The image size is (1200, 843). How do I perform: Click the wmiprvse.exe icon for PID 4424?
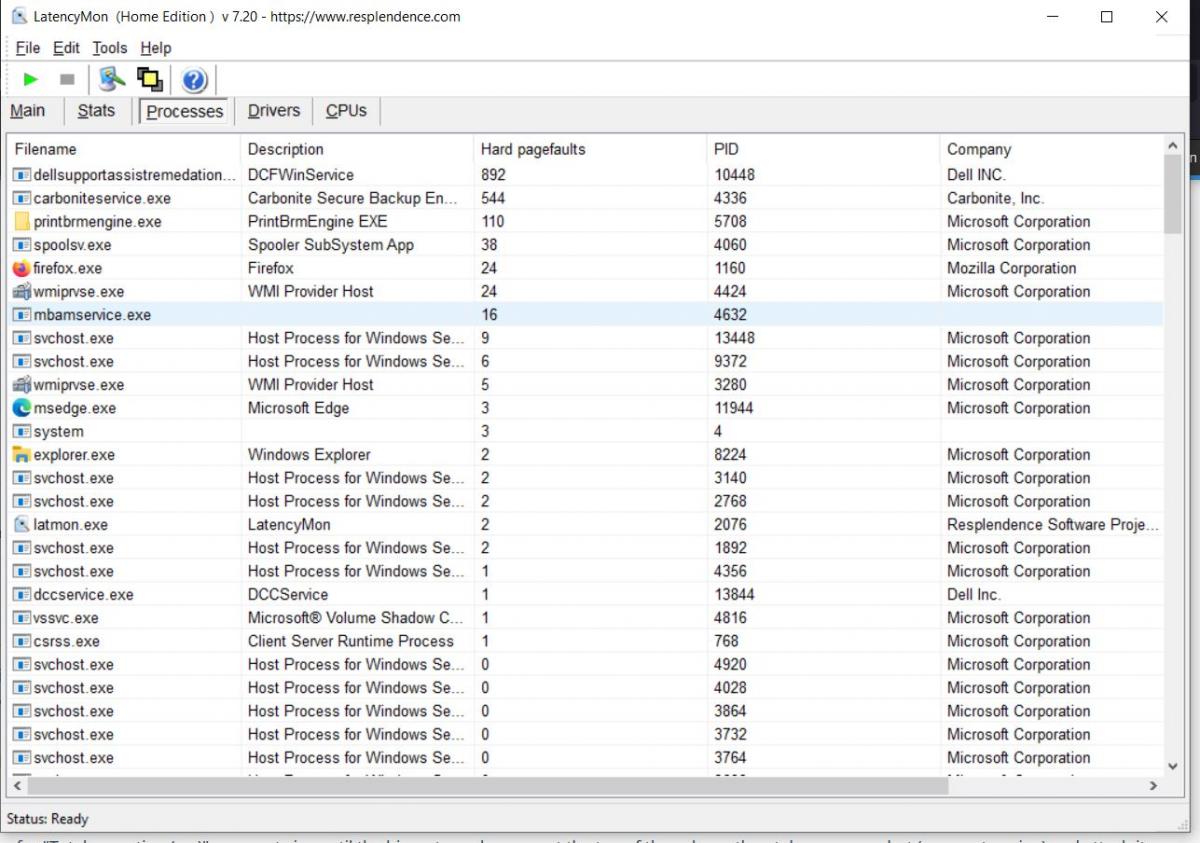pos(22,292)
